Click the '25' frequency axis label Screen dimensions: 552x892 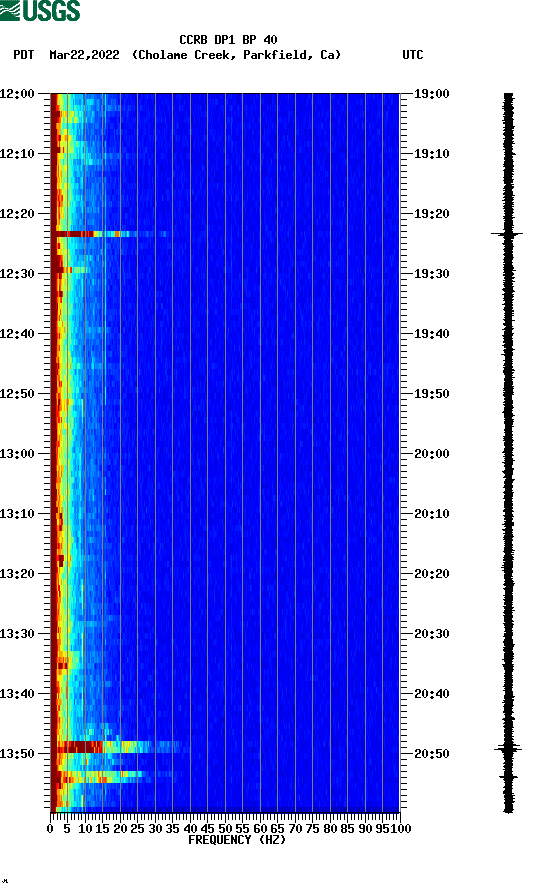pyautogui.click(x=138, y=829)
